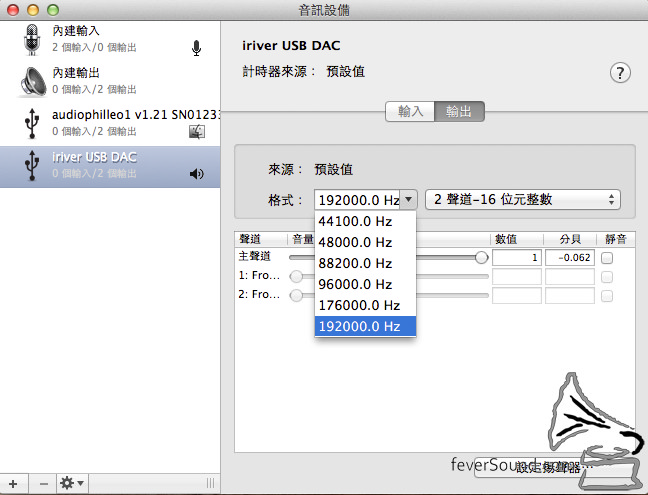The height and width of the screenshot is (495, 648).
Task: Open the 2 聲道-16 位元整數 format dropdown
Action: (x=523, y=200)
